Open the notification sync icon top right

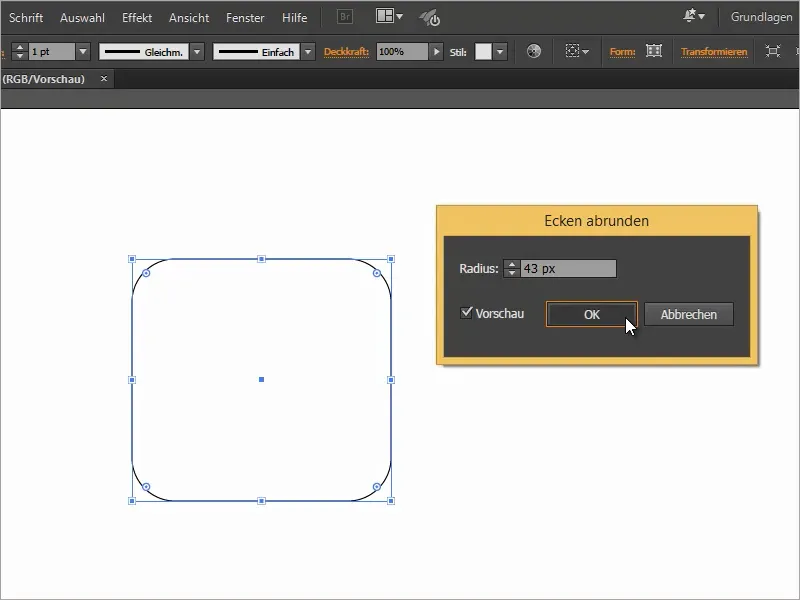click(x=690, y=17)
